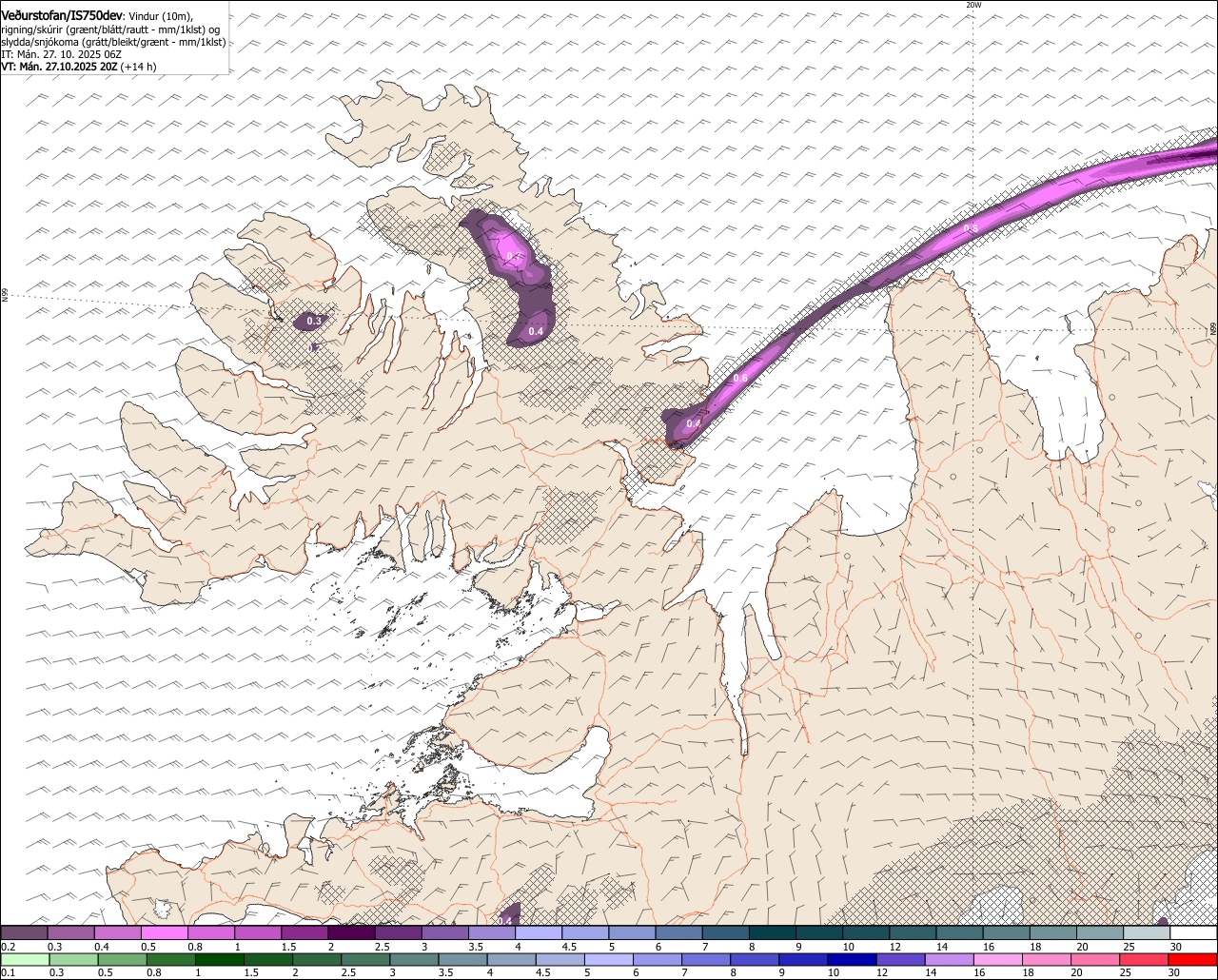Click the lower-legend pale lavender swatch at 5
The height and width of the screenshot is (980, 1218).
click(609, 959)
